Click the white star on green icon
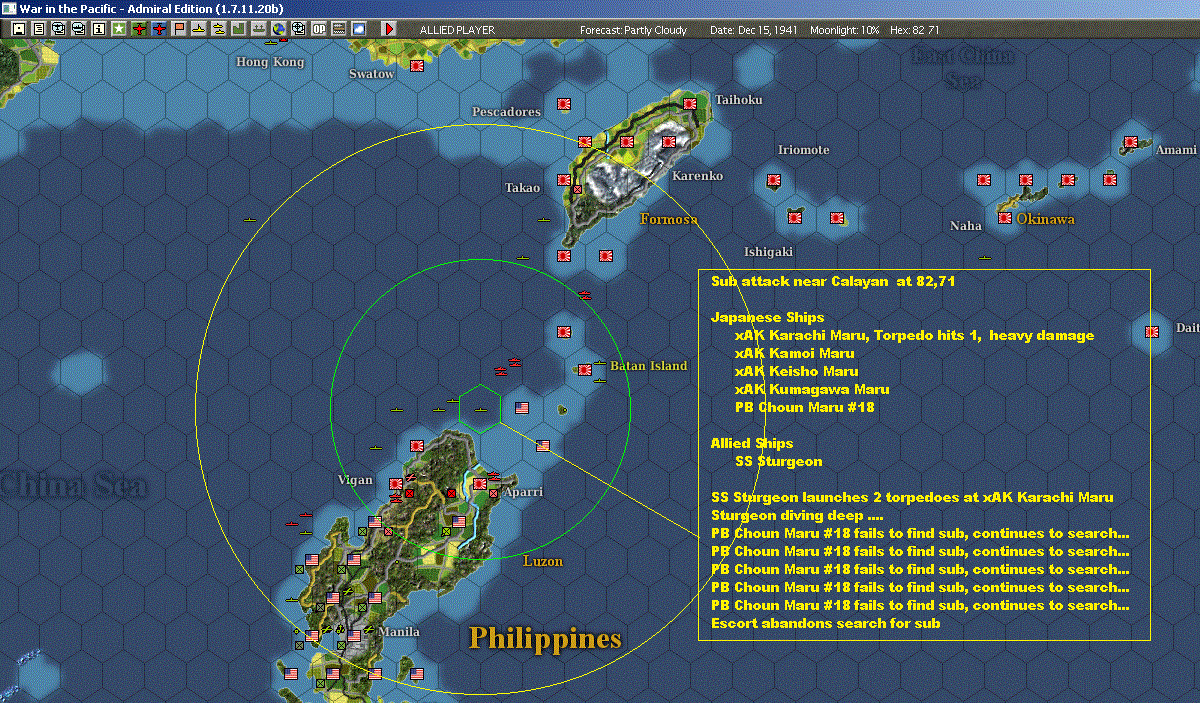 click(119, 29)
